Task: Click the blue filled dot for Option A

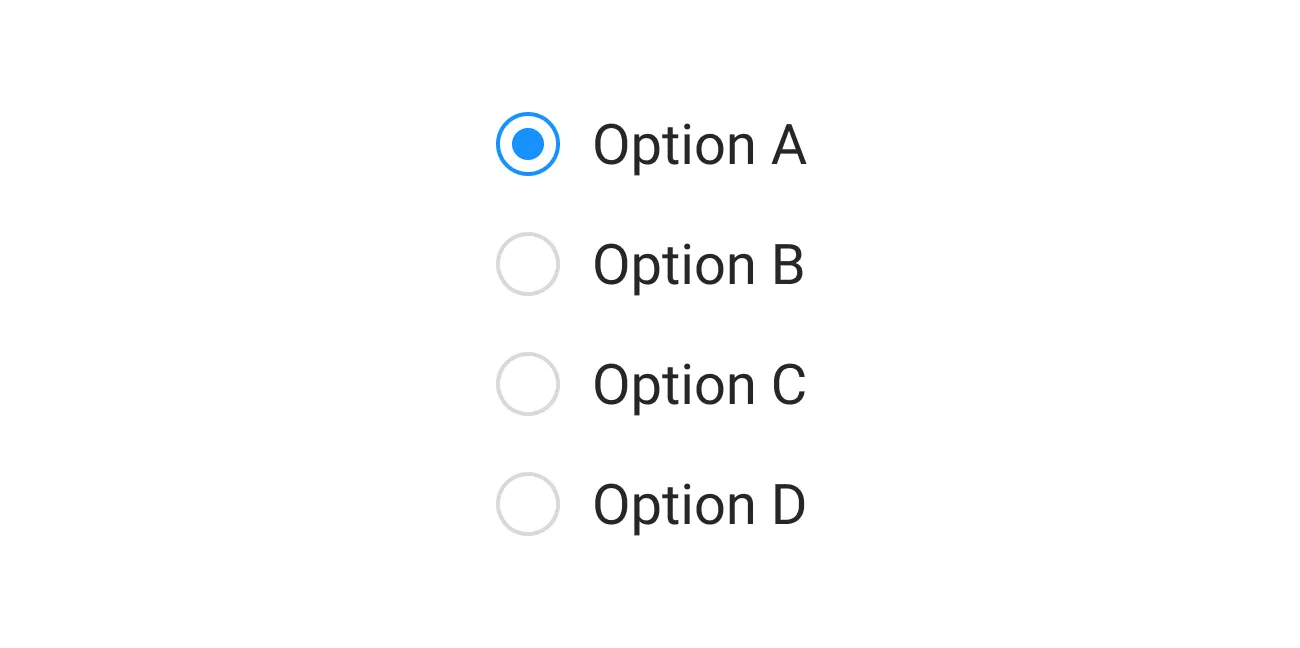Action: [528, 144]
